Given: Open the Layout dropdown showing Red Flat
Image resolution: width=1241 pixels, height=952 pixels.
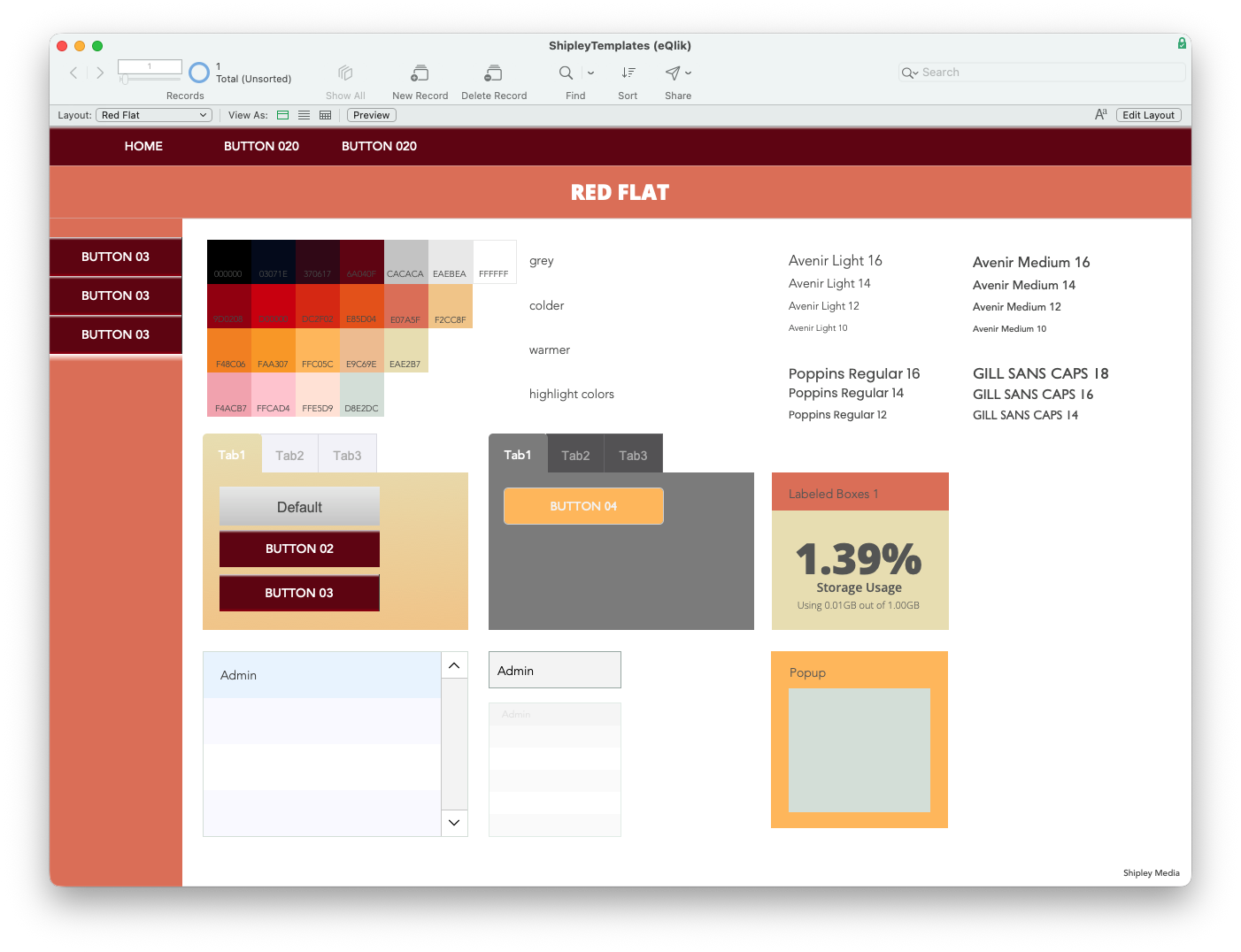Looking at the screenshot, I should coord(154,115).
